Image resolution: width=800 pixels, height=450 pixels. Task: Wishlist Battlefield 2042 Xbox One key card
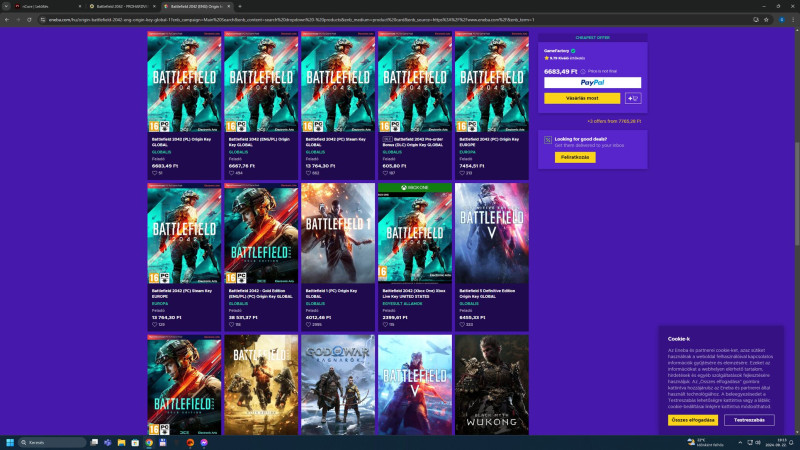click(x=385, y=324)
